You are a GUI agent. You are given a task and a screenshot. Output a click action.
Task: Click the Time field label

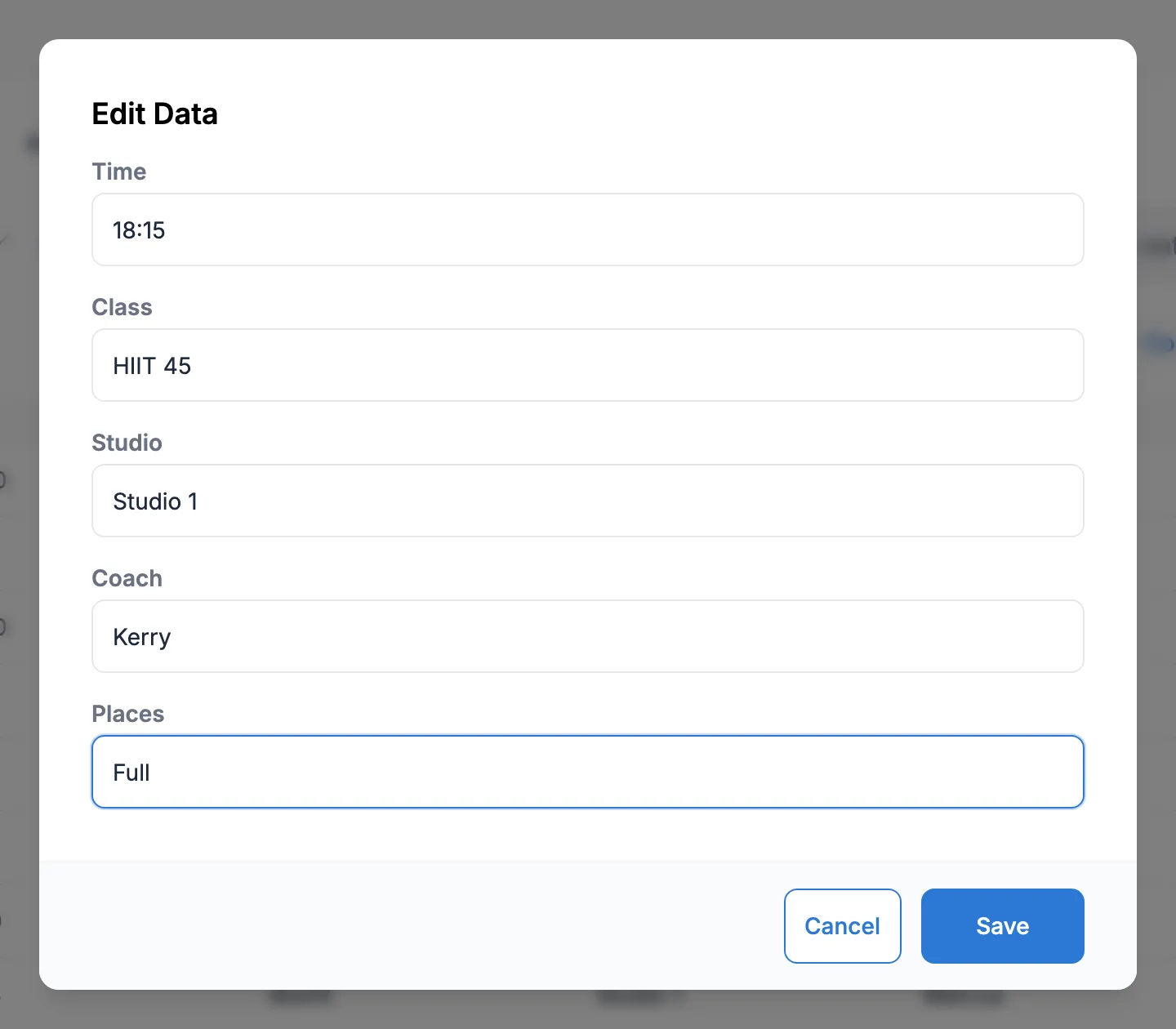119,171
